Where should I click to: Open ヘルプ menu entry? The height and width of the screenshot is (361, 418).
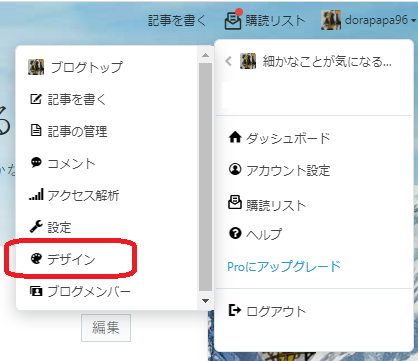click(x=264, y=234)
